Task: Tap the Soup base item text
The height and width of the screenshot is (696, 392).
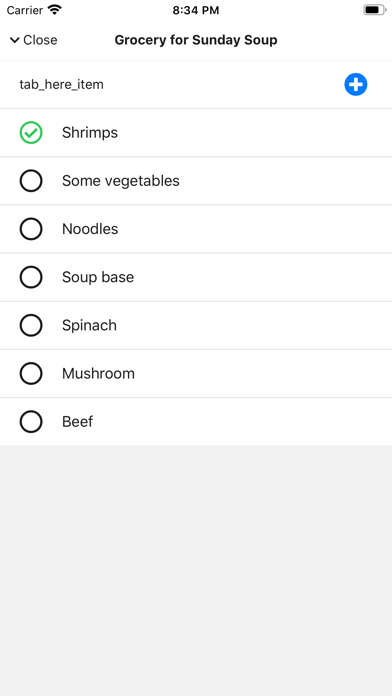Action: pyautogui.click(x=98, y=277)
